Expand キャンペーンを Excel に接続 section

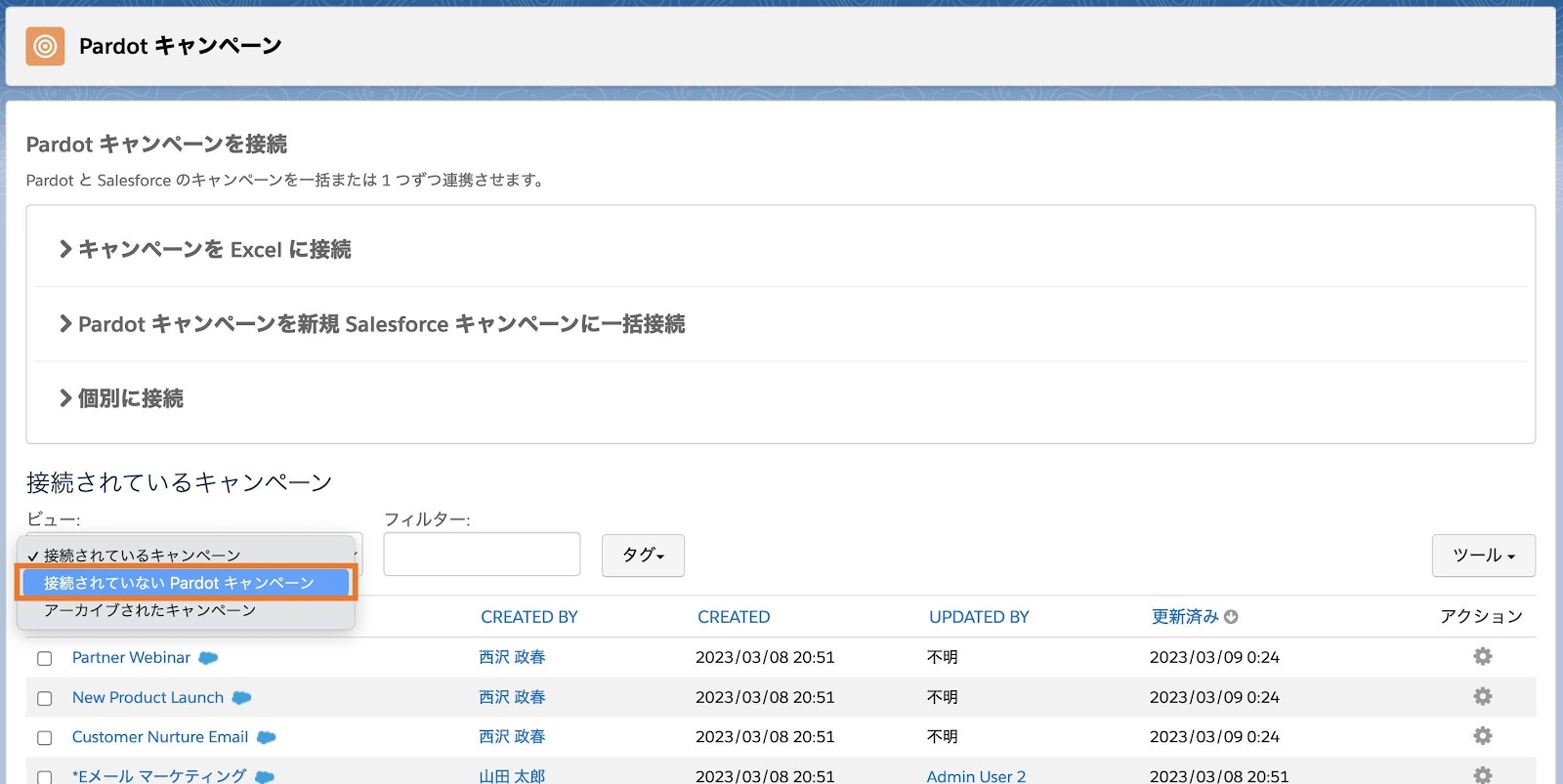pos(205,250)
